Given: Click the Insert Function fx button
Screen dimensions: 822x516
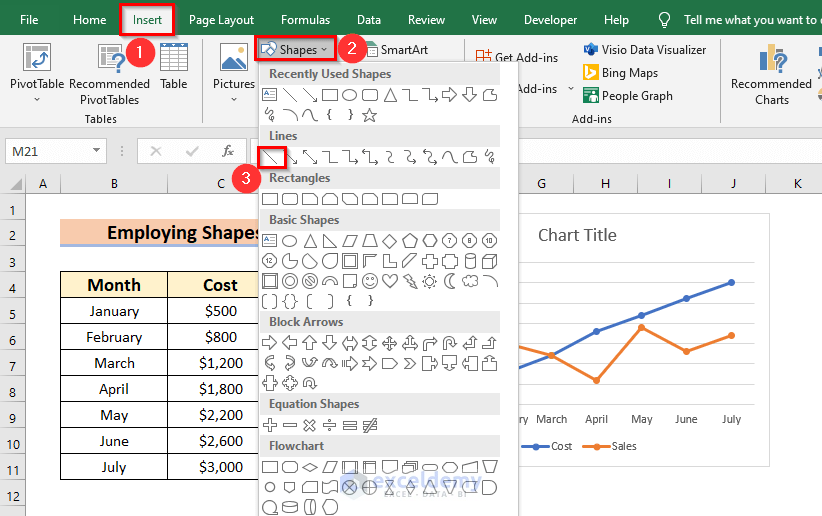Looking at the screenshot, I should pyautogui.click(x=228, y=152).
